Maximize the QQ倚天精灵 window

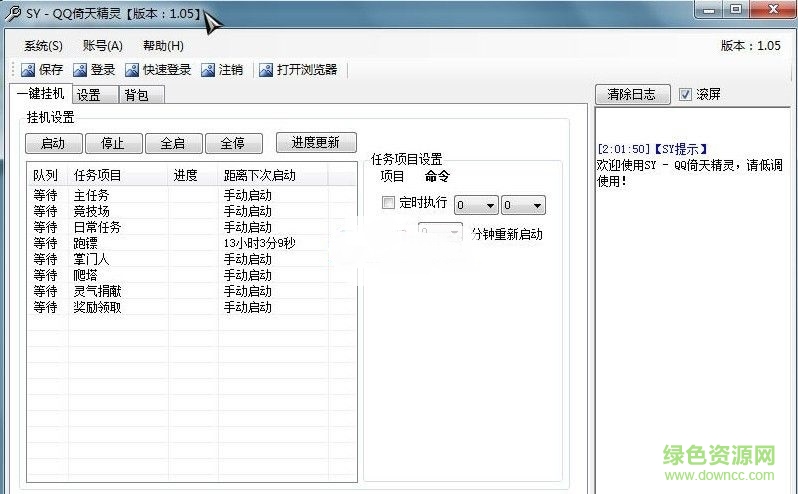tap(735, 10)
